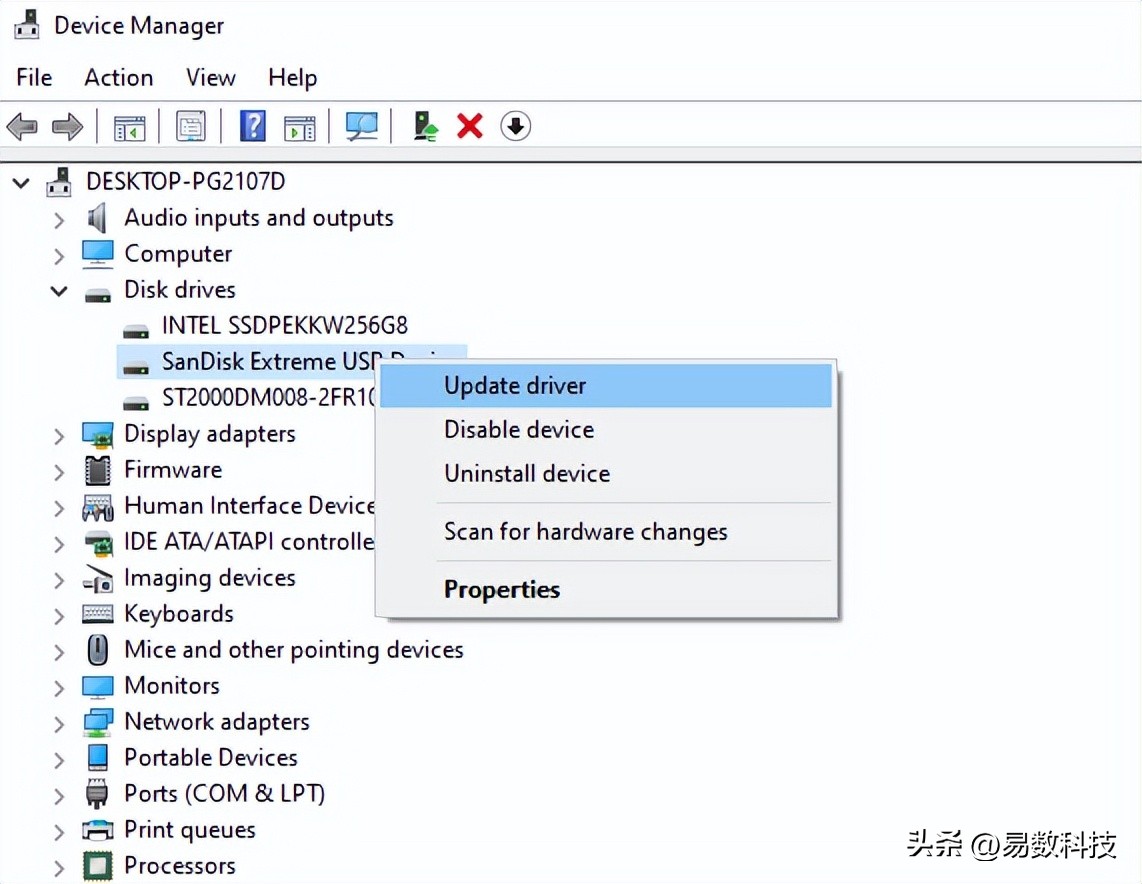
Task: Click the Computer monitor icon
Action: (98, 254)
